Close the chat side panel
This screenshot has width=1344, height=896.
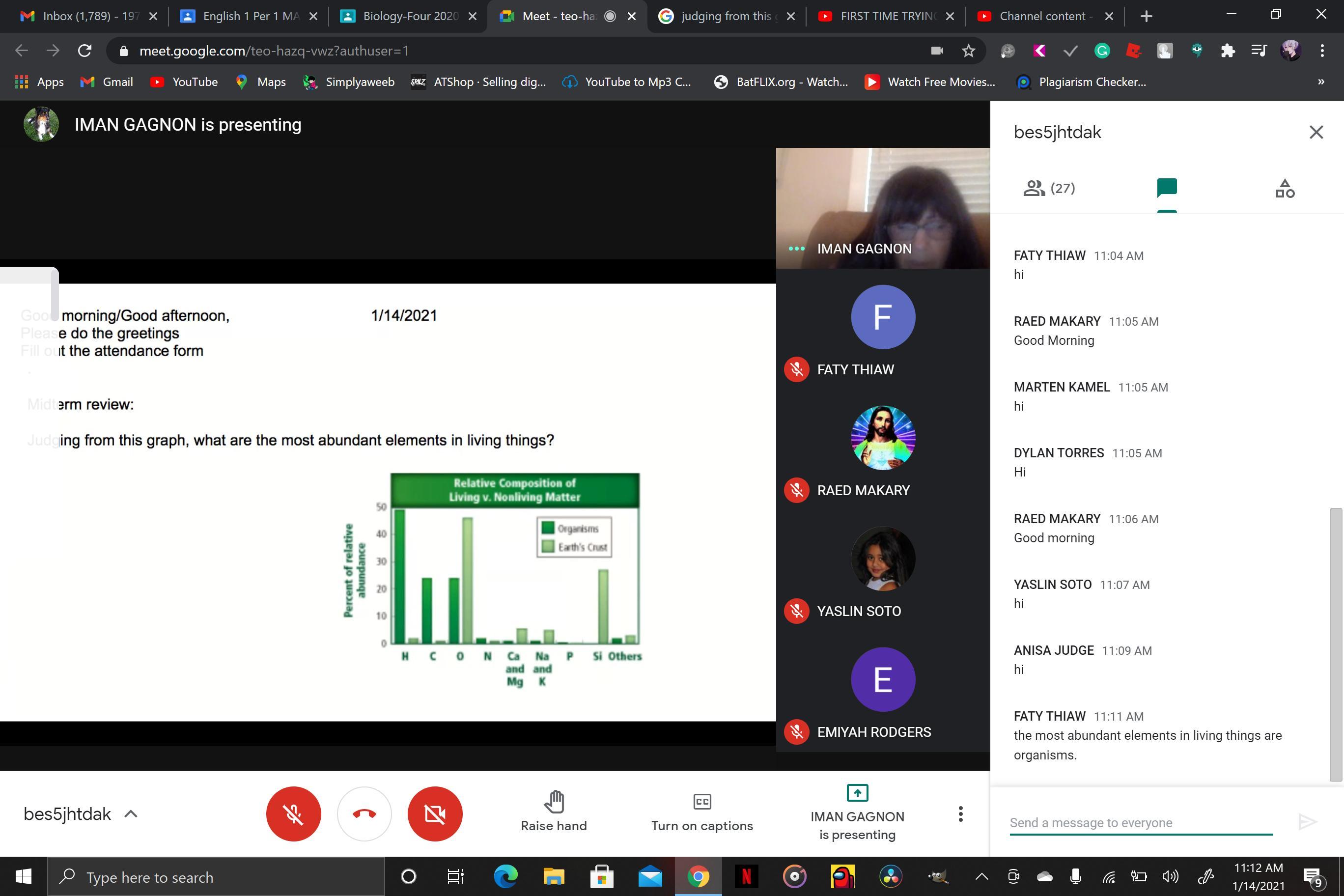pos(1316,132)
